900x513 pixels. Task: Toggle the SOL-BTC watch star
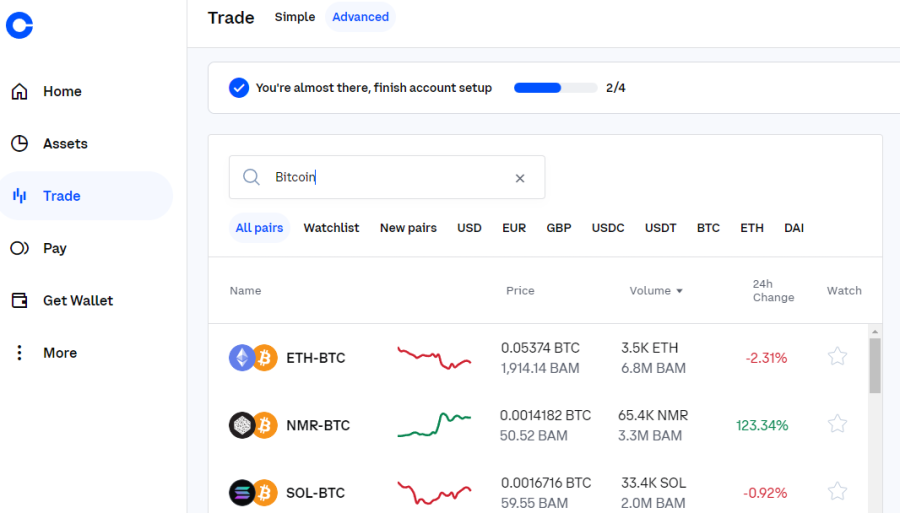tap(837, 491)
